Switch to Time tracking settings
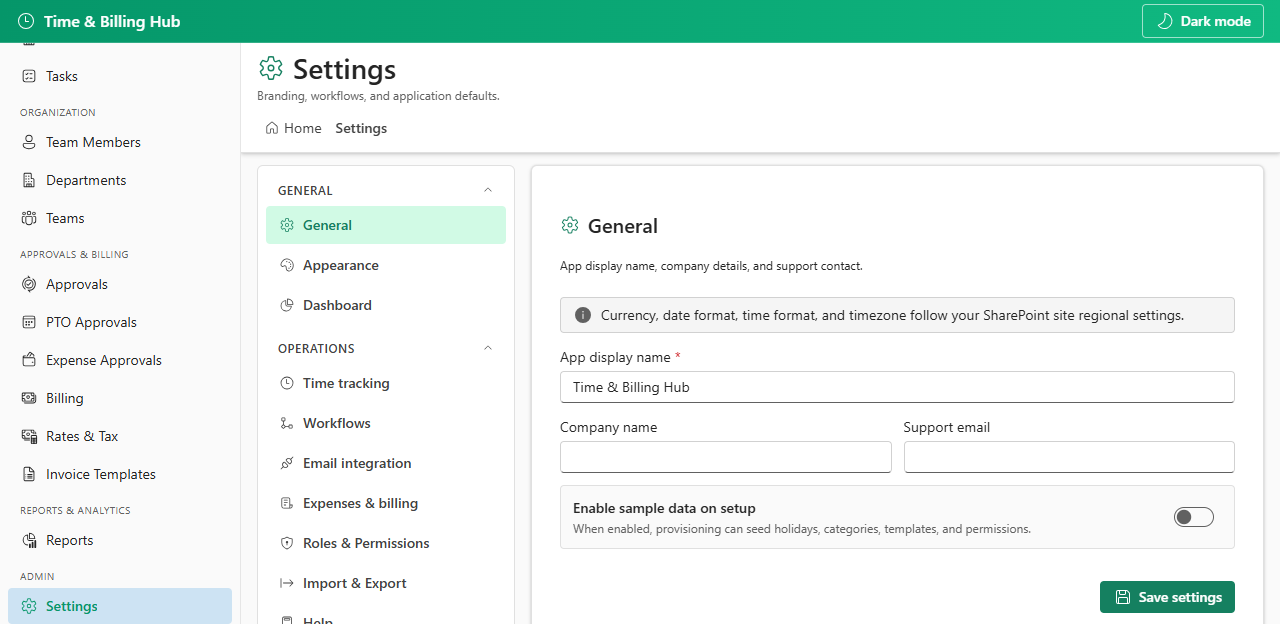 point(386,383)
